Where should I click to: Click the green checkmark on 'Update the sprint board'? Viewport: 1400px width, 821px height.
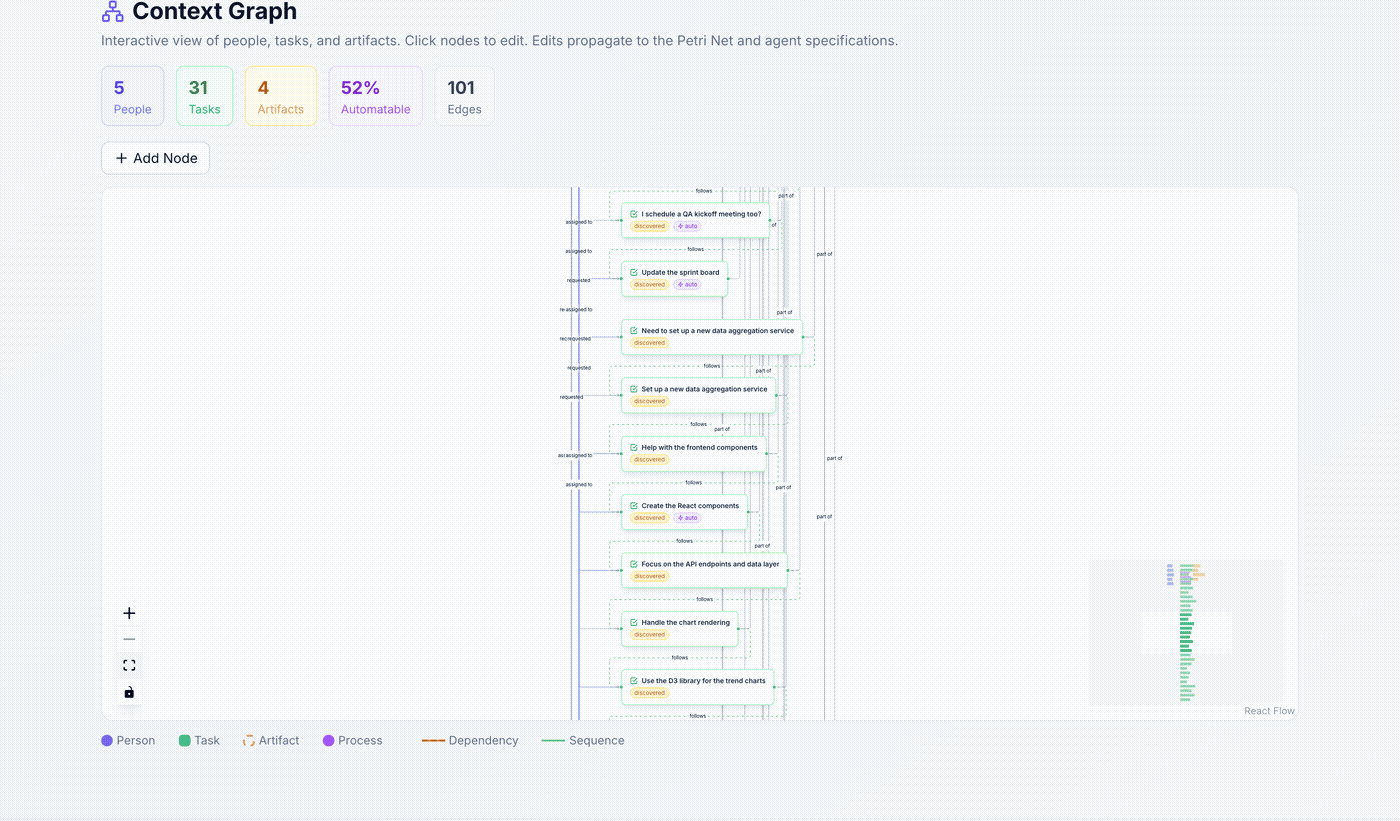coord(632,272)
